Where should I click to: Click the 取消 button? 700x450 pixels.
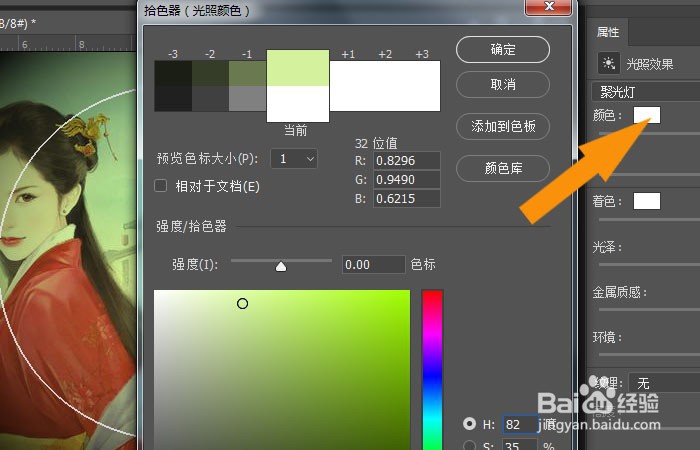point(503,84)
